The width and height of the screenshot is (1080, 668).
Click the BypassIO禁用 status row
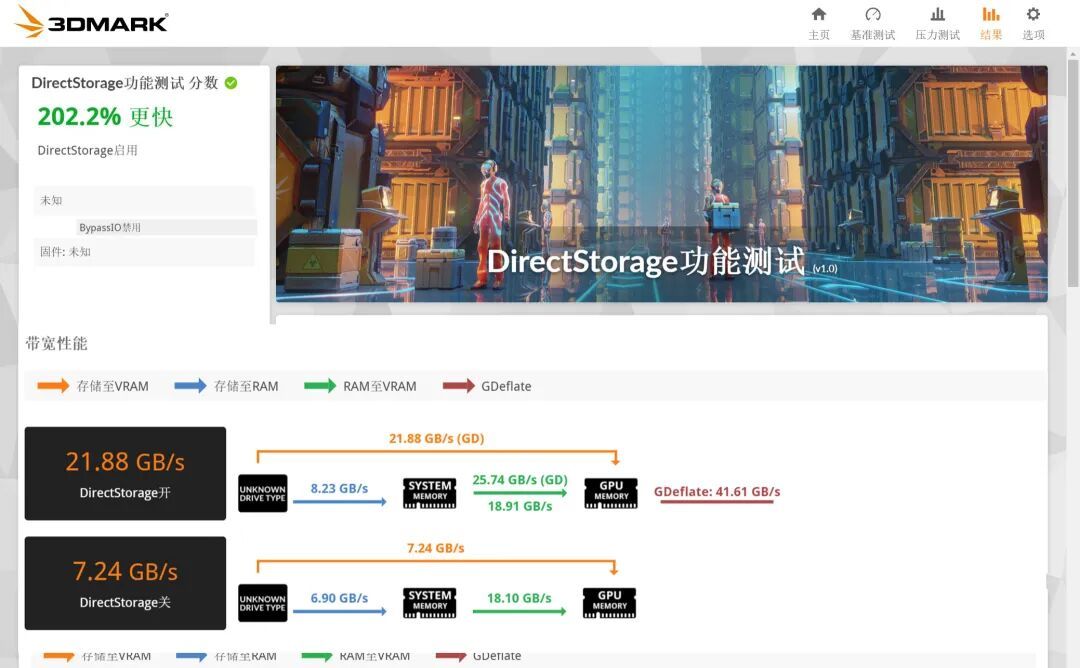pos(166,227)
